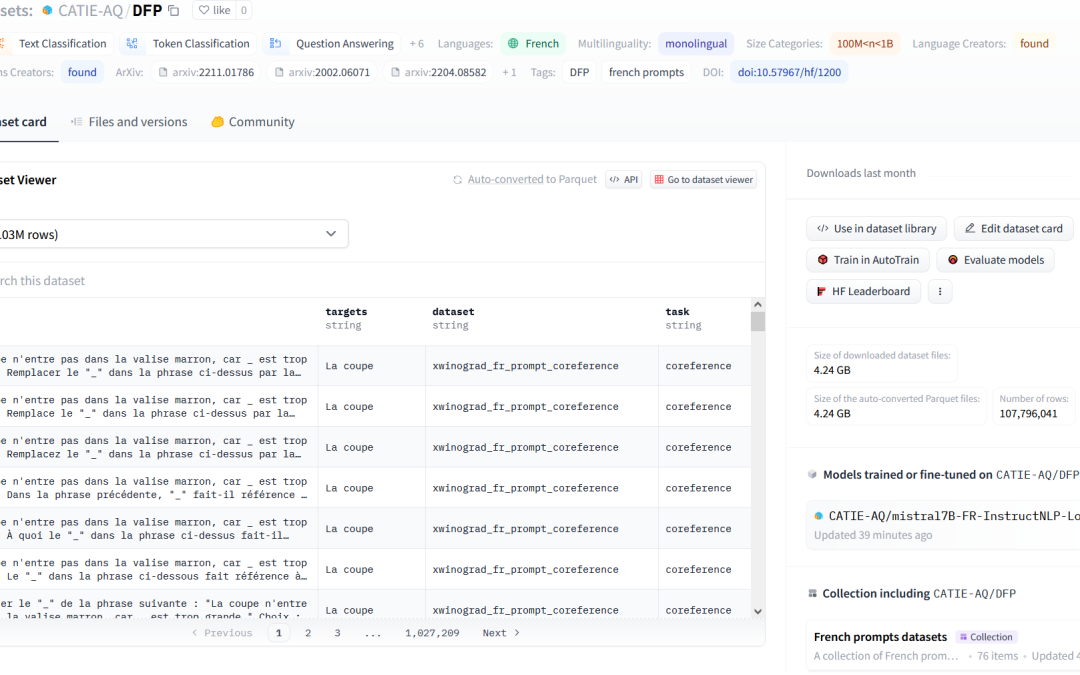This screenshot has height=675, width=1080.
Task: Click the like count 0
Action: click(x=244, y=10)
